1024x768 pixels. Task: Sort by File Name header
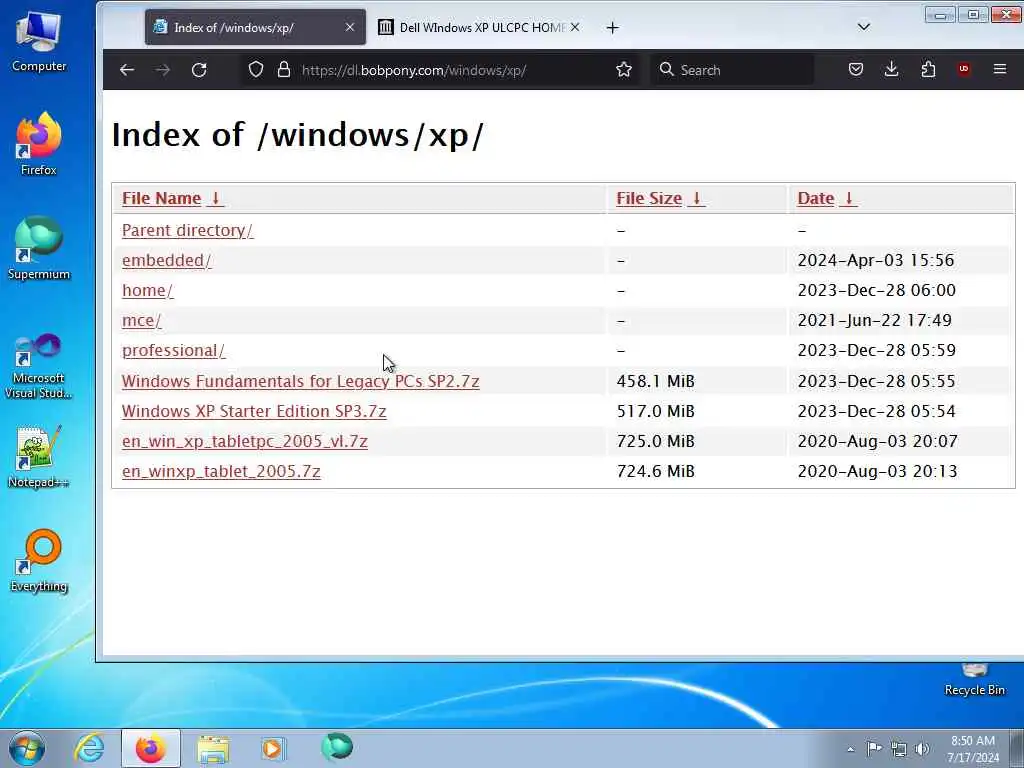coord(172,199)
